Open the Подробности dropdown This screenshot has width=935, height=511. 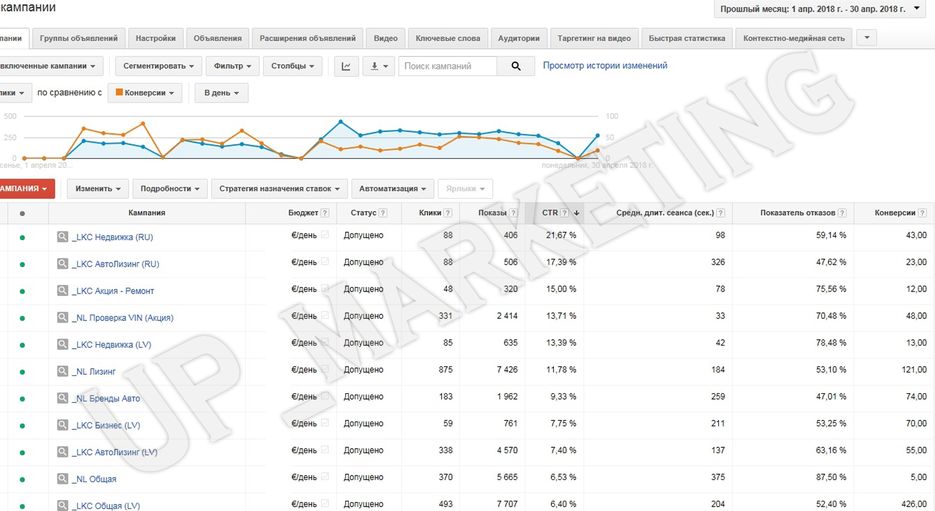tap(170, 188)
